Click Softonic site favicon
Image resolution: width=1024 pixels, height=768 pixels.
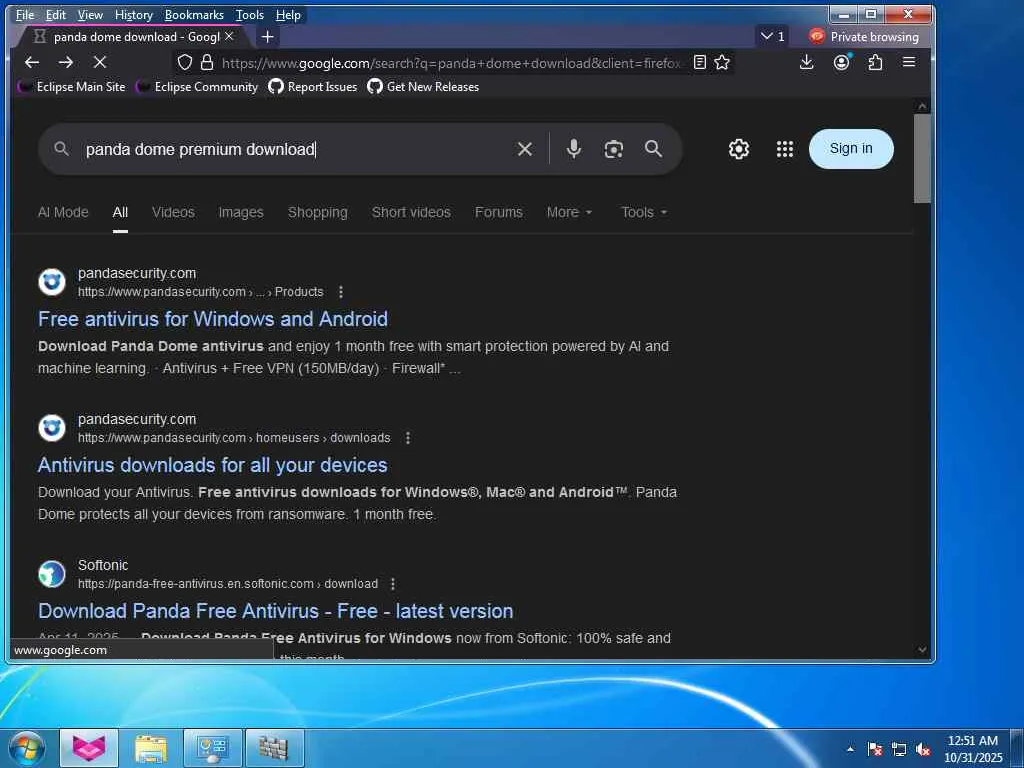tap(52, 574)
